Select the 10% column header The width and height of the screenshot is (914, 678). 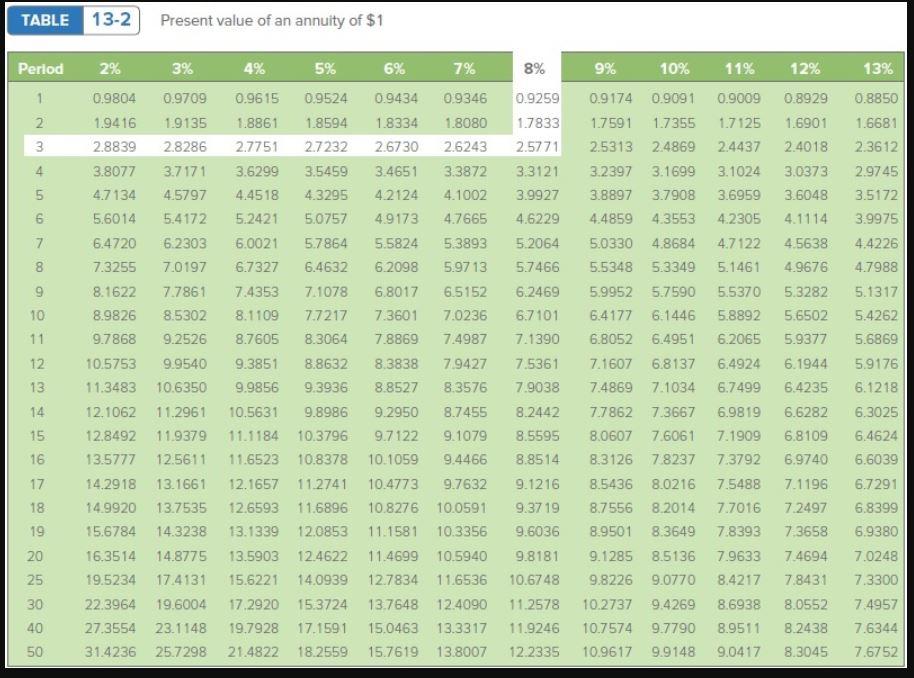click(x=671, y=68)
